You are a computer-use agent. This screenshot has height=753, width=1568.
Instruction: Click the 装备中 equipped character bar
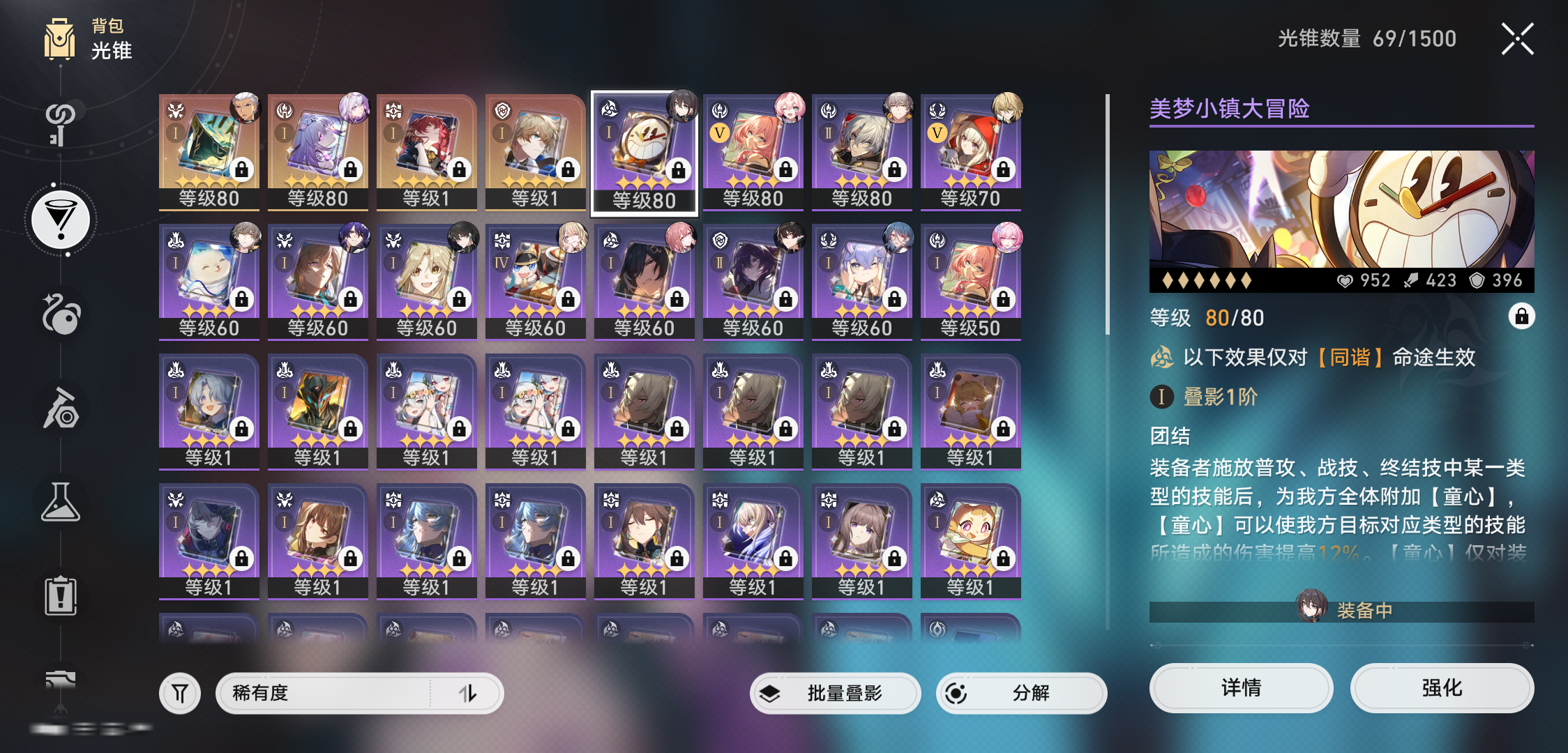[1342, 611]
